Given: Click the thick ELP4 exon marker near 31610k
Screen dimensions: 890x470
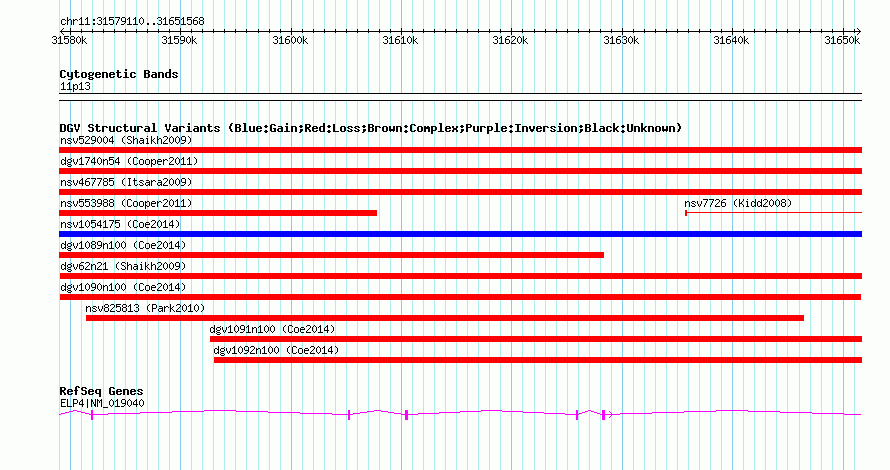Looking at the screenshot, I should (x=406, y=416).
